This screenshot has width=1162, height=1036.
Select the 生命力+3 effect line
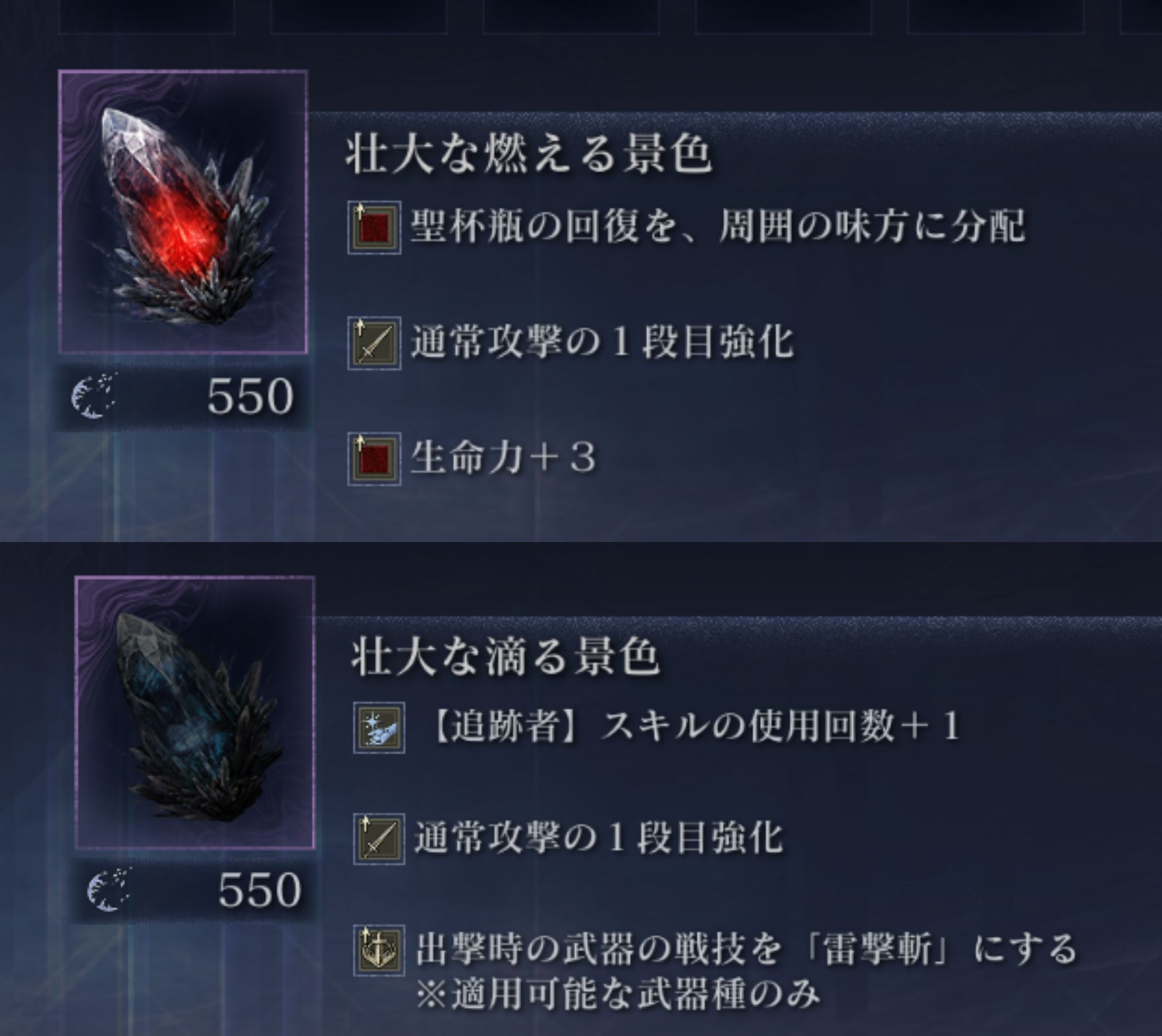(x=504, y=458)
